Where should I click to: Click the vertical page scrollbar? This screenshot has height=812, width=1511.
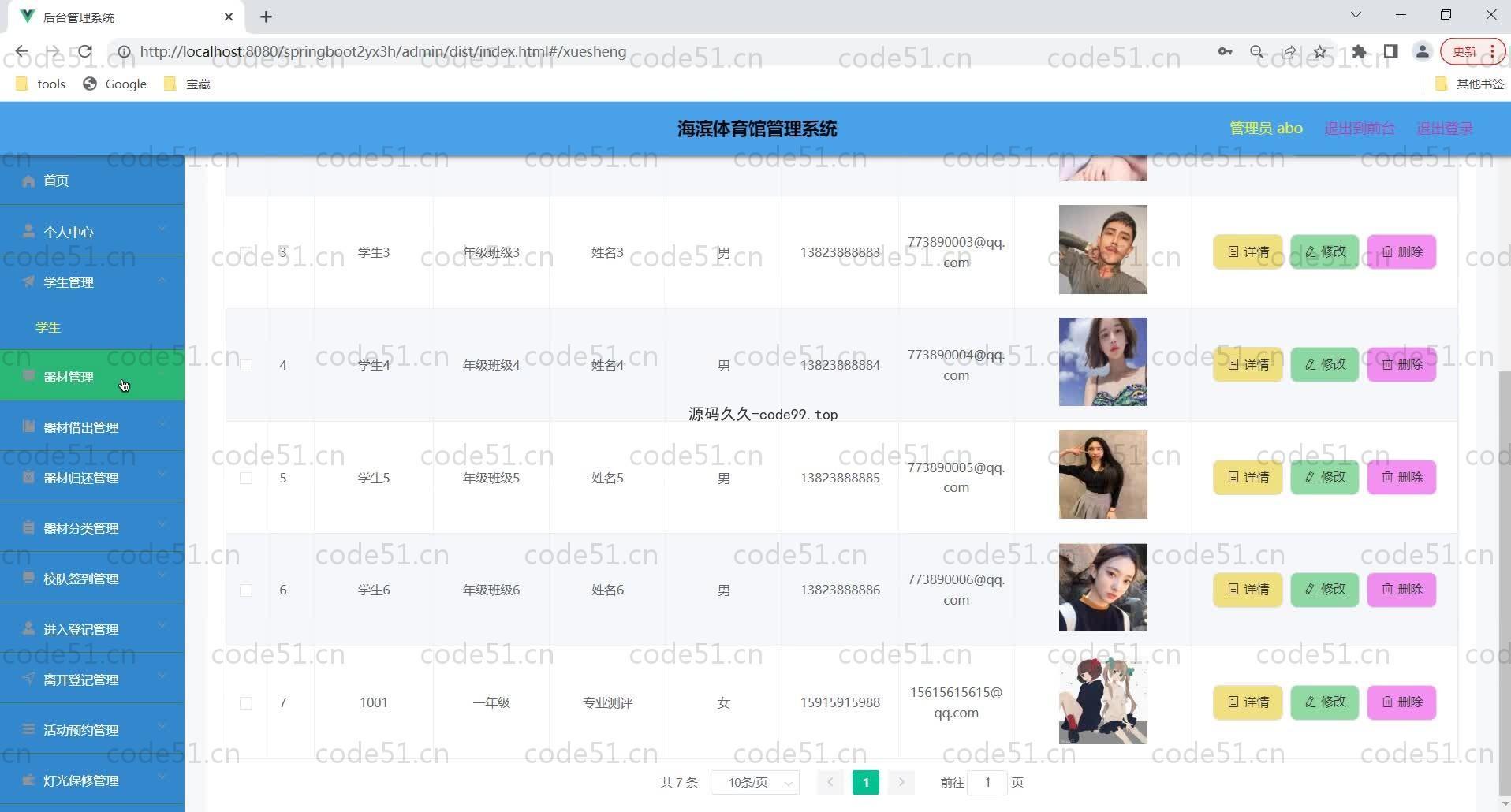[1504, 583]
